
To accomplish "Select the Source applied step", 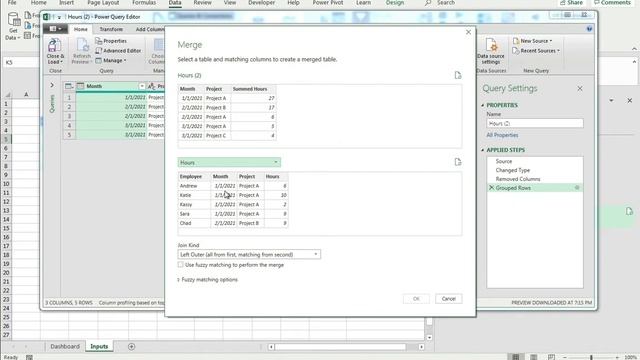I will click(504, 161).
